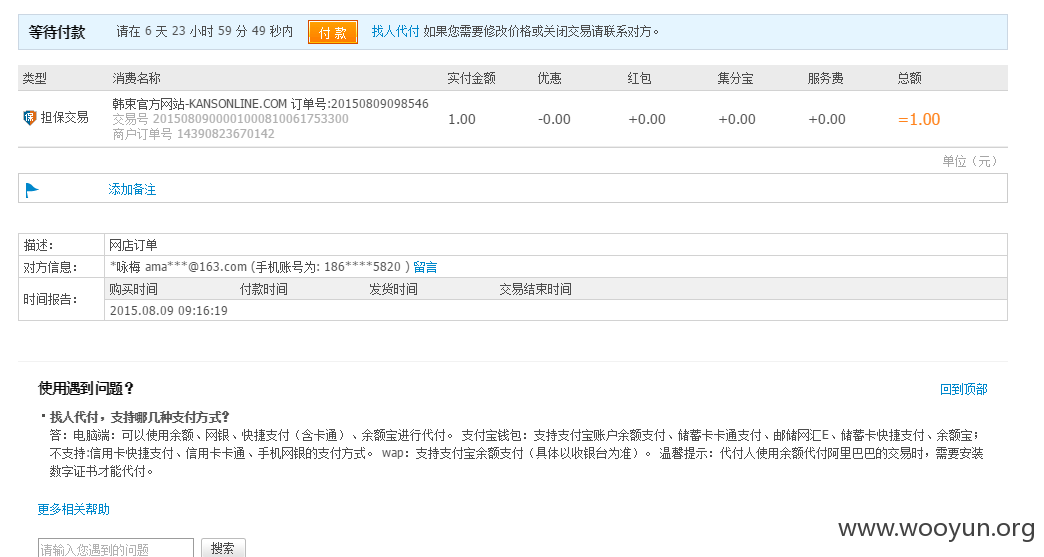Click the 交易结束时间 column label
The width and height of the screenshot is (1044, 557).
pos(535,289)
